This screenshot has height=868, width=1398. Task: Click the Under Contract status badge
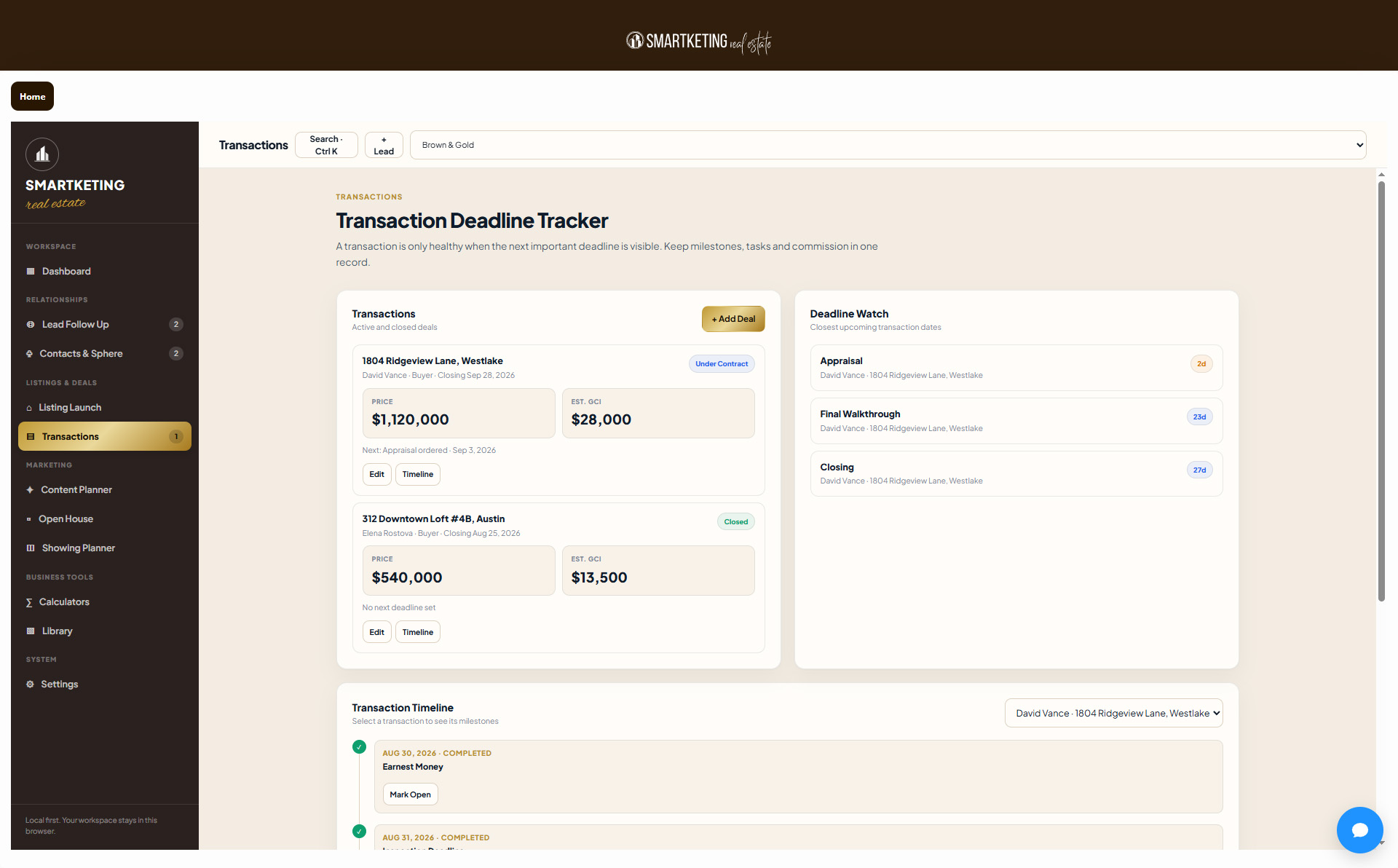click(x=722, y=364)
